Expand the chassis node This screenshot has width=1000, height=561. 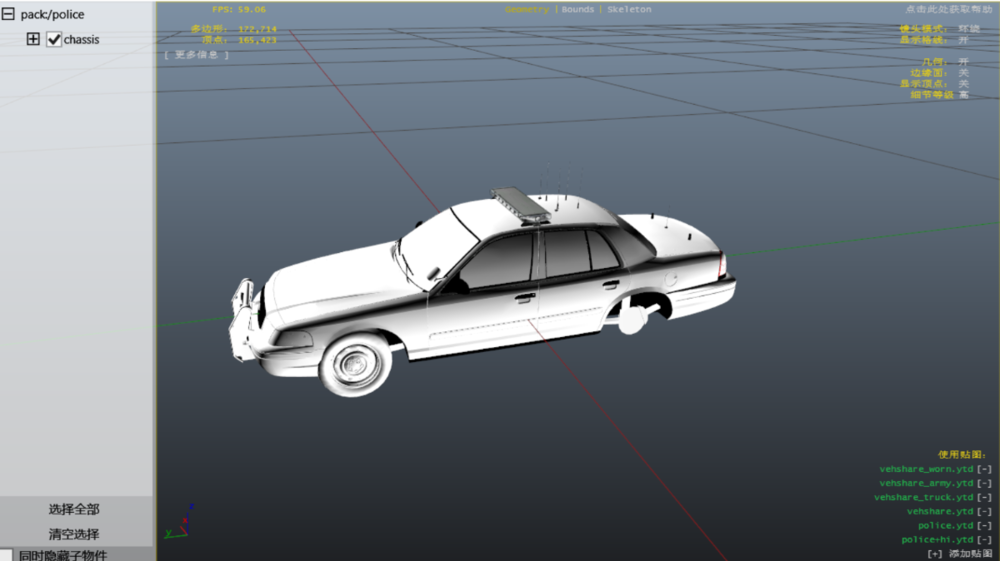[x=33, y=39]
